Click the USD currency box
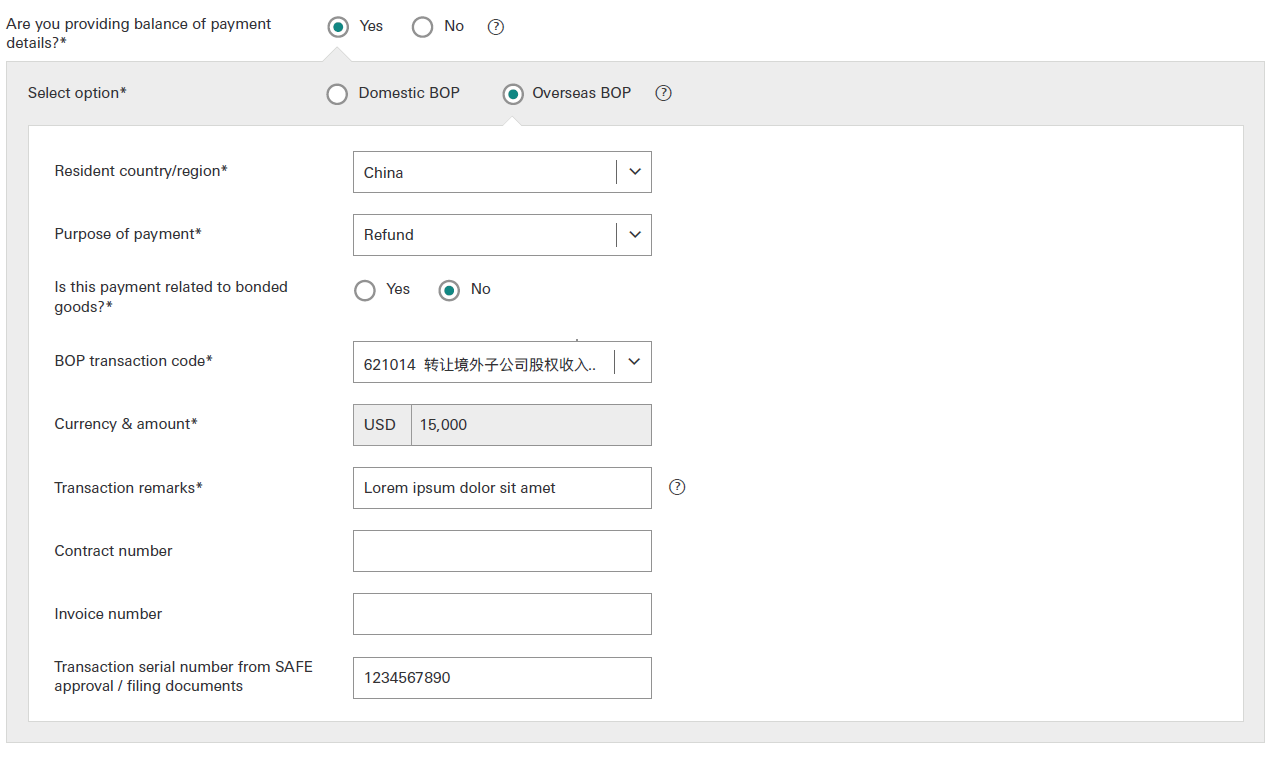1278x757 pixels. pos(381,425)
